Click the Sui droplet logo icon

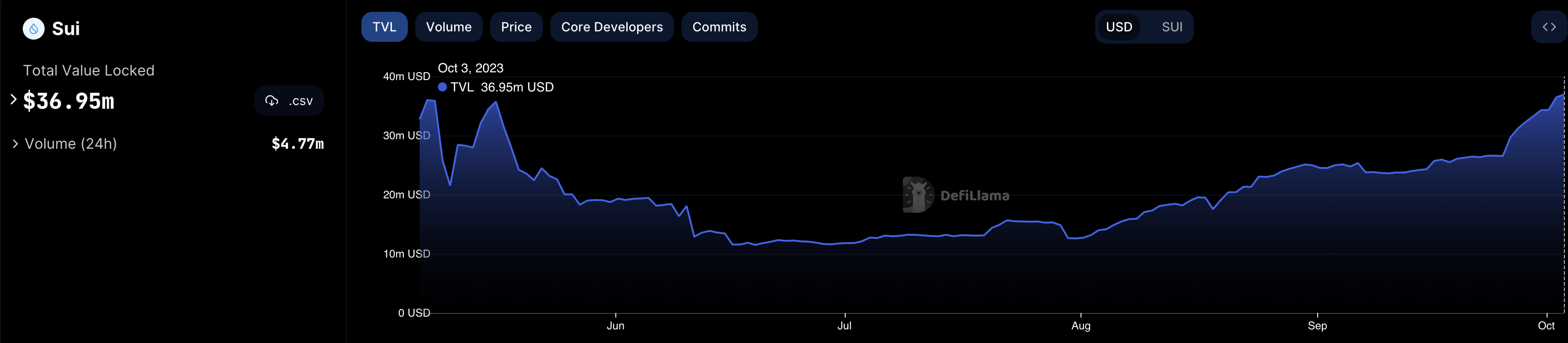tap(34, 29)
